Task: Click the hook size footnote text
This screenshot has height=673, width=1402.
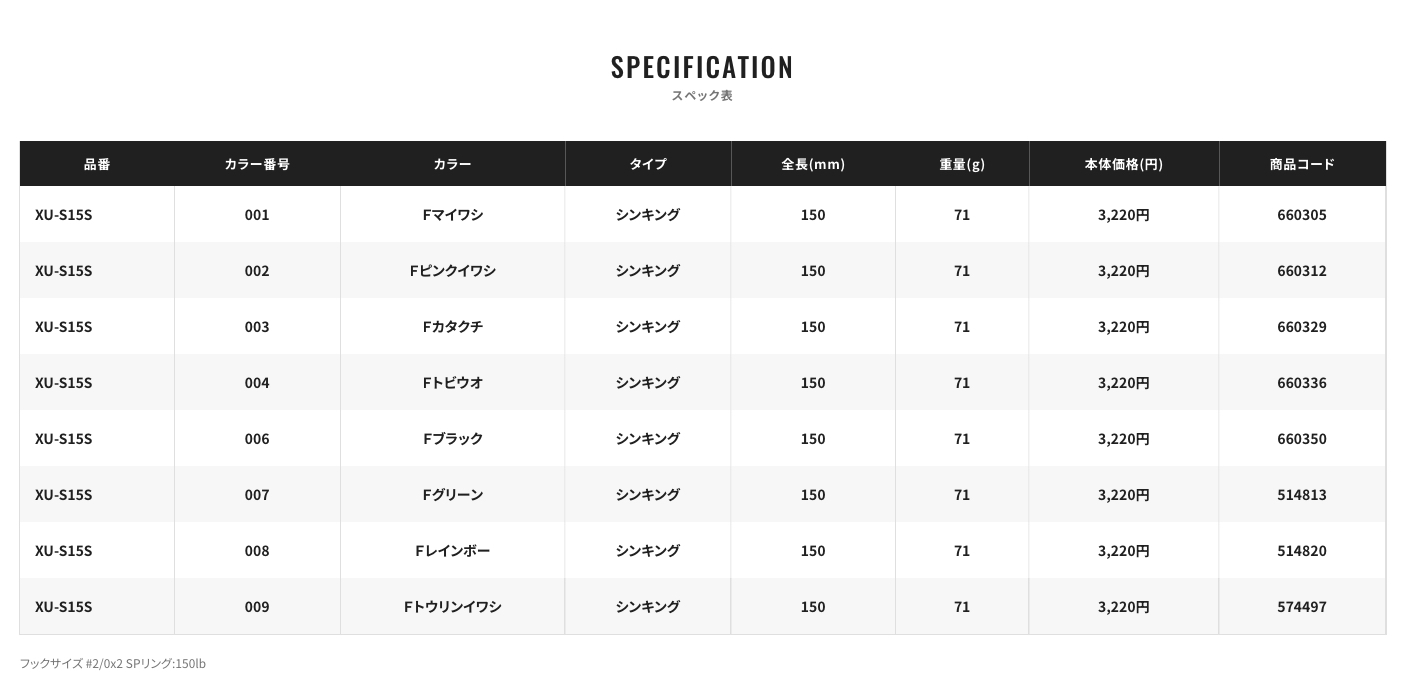Action: (x=113, y=663)
